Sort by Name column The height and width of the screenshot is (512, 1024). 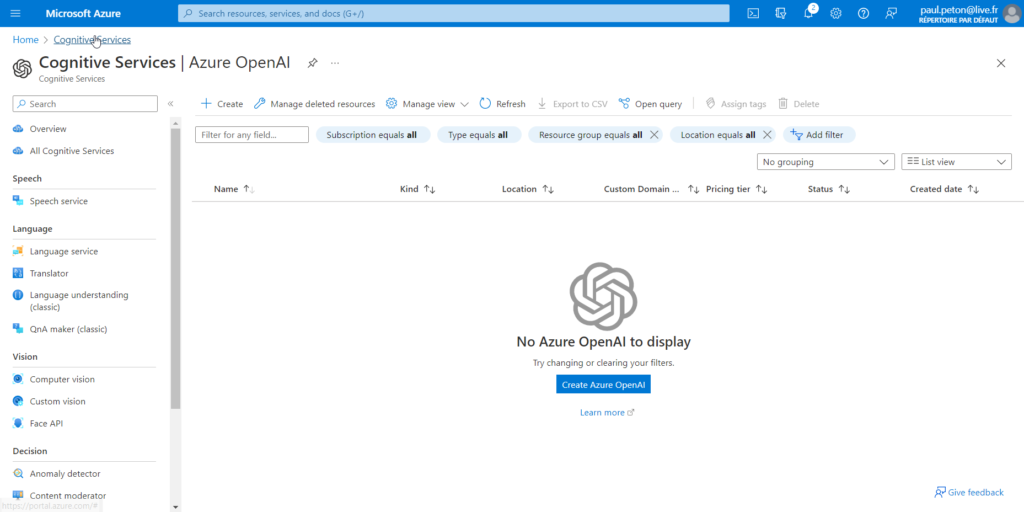click(x=234, y=189)
